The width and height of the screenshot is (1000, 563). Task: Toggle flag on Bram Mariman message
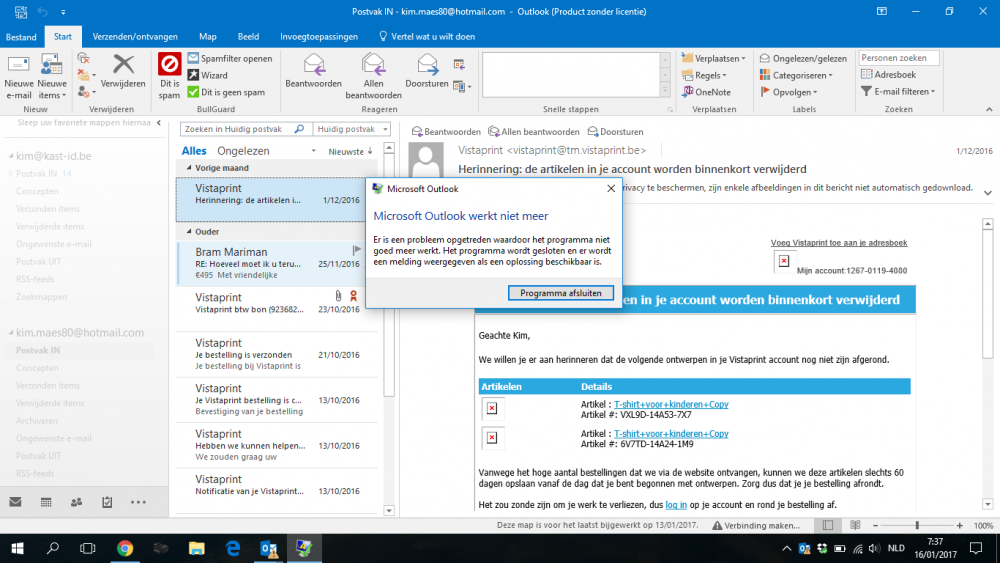tap(357, 249)
